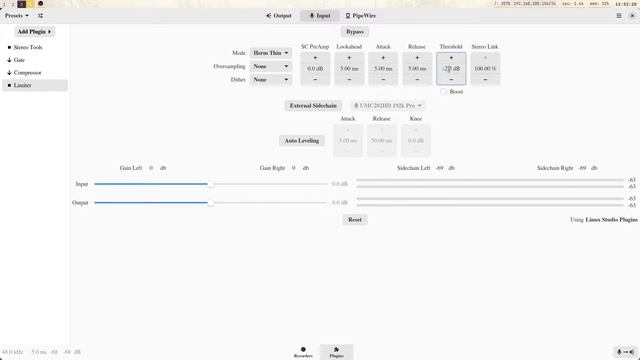
Task: Increase top-row Attack with plus button
Action: 383,58
